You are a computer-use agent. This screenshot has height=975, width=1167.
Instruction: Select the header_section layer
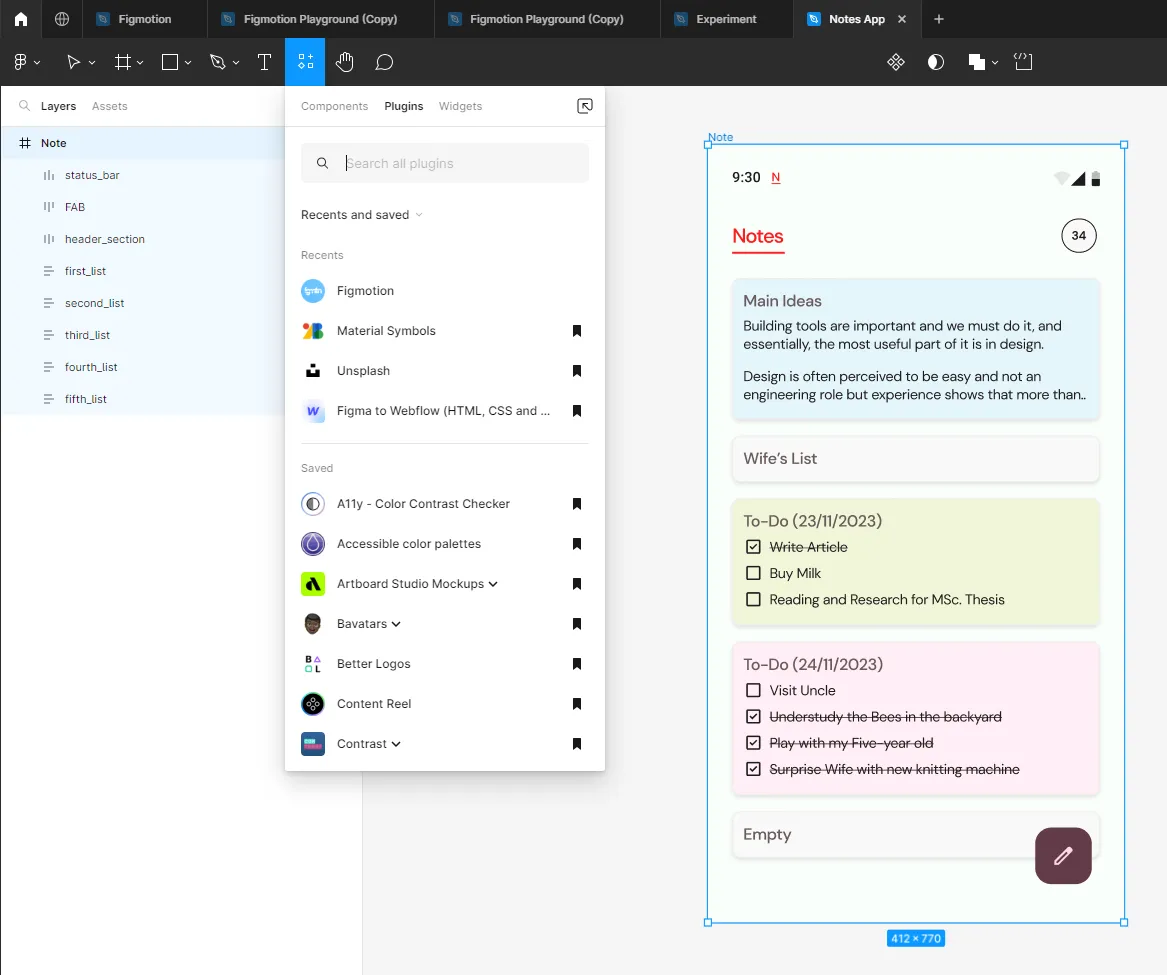pos(105,239)
